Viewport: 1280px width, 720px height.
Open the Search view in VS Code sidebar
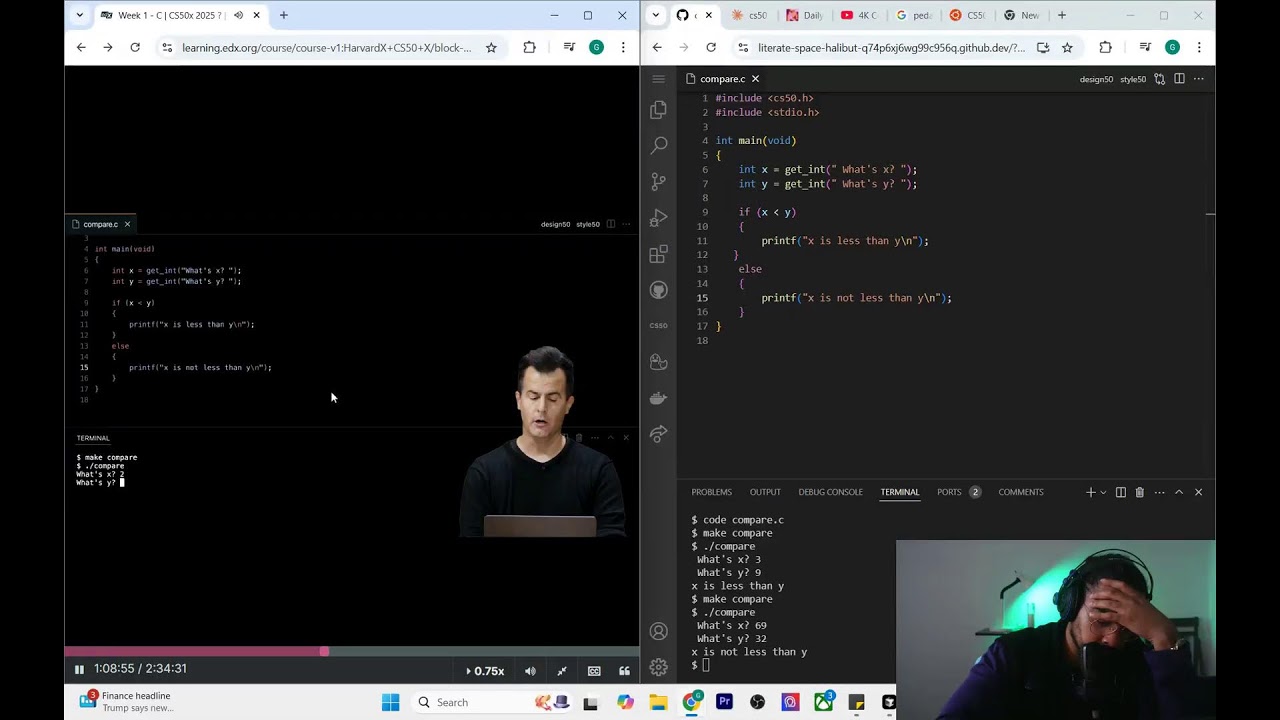click(658, 146)
